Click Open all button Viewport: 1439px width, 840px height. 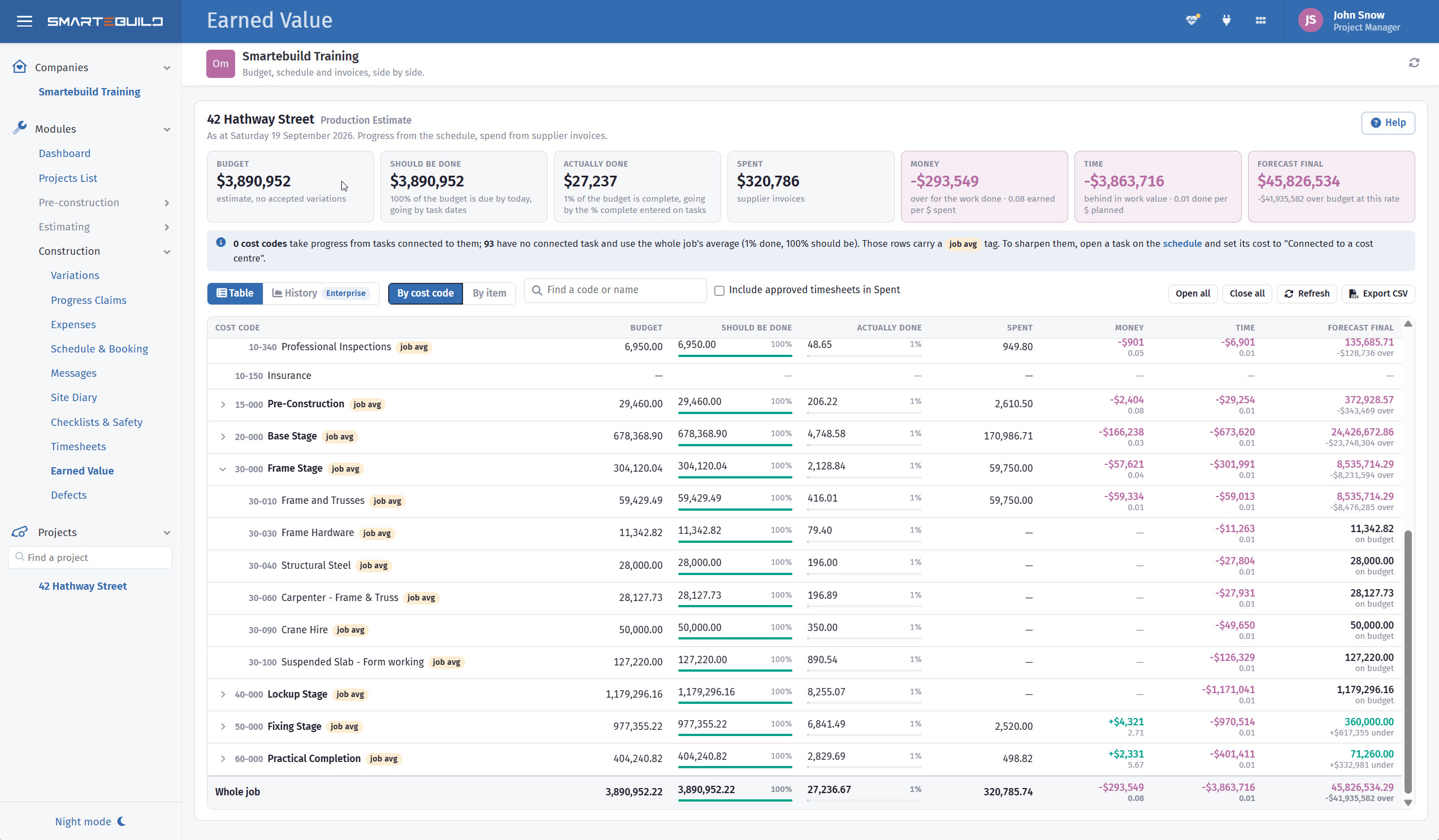1193,293
